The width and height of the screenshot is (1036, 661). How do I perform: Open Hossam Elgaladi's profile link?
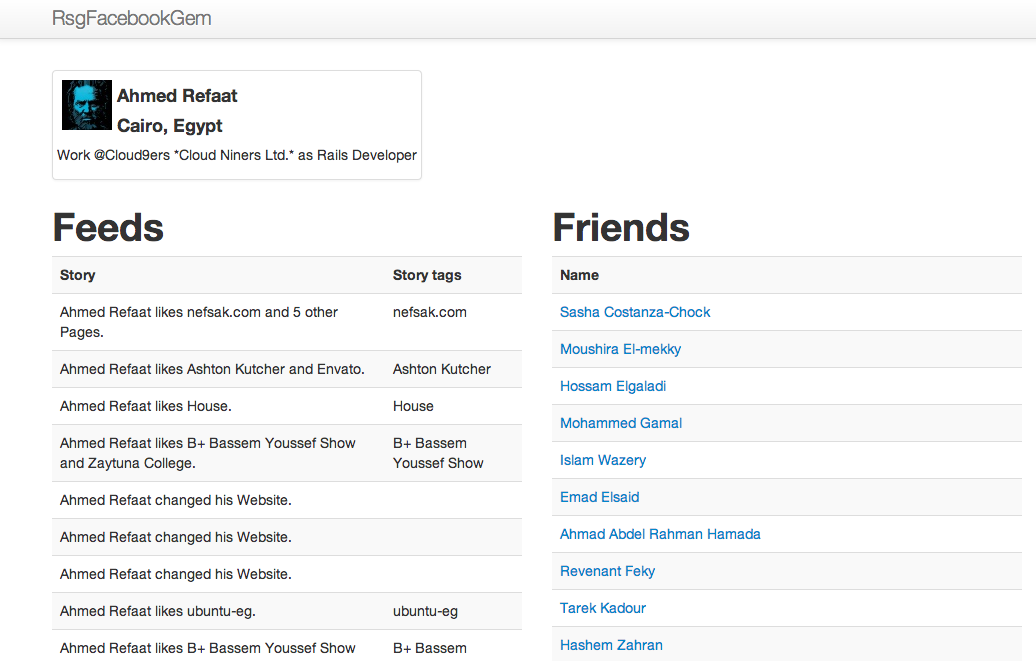[613, 386]
